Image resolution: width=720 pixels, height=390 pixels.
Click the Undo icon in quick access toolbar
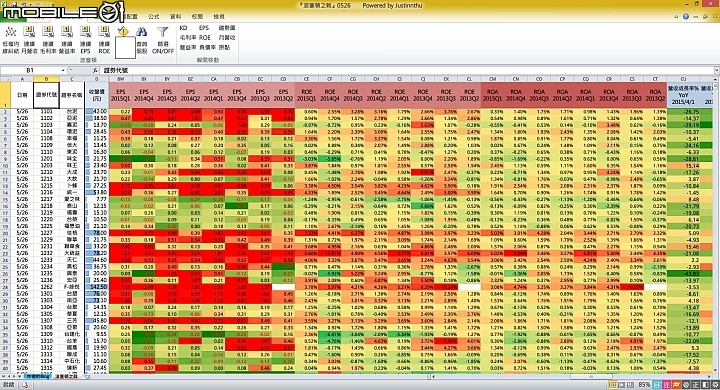(x=24, y=4)
